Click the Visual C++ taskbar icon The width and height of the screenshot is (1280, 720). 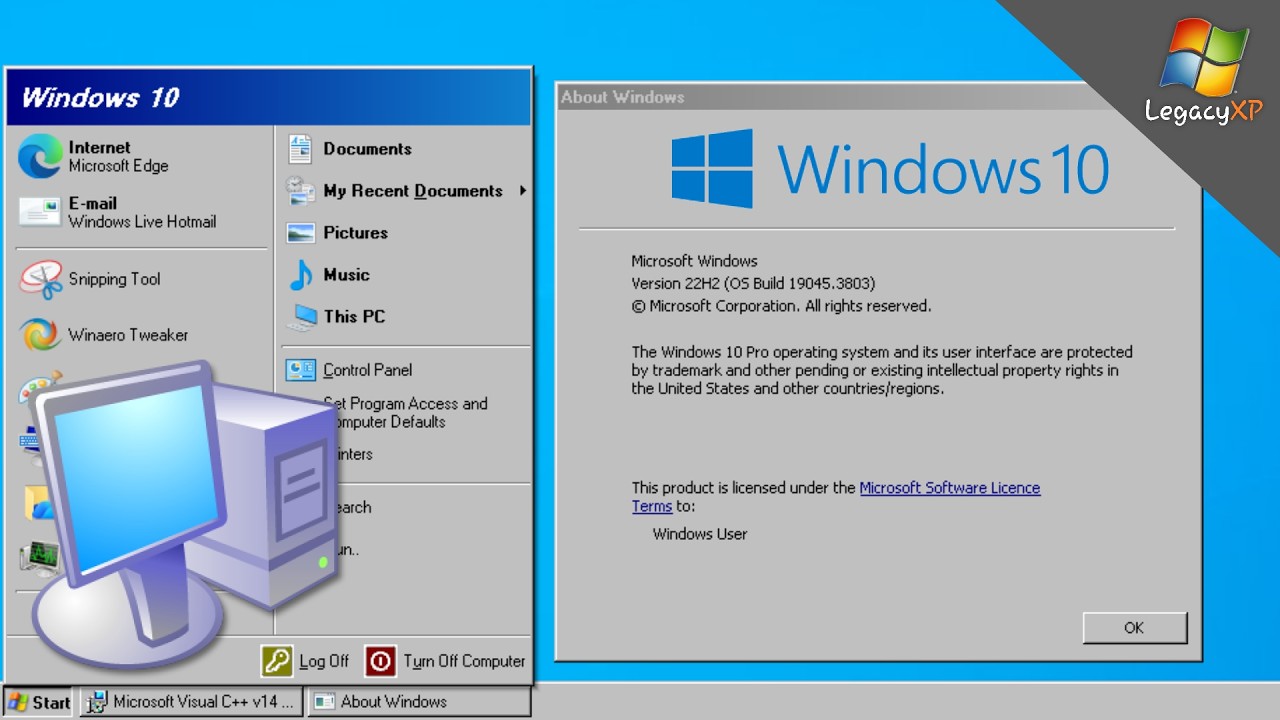(97, 702)
